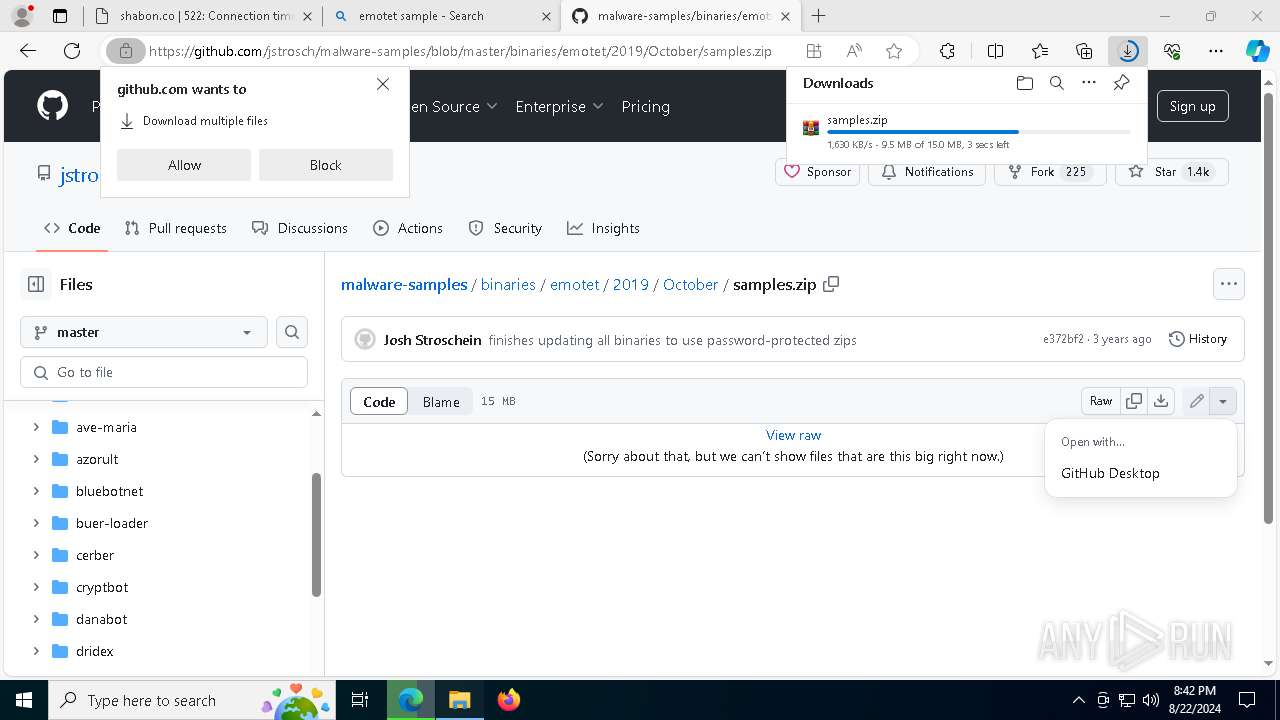Open downloads folder icon
The image size is (1280, 720).
coord(1024,83)
